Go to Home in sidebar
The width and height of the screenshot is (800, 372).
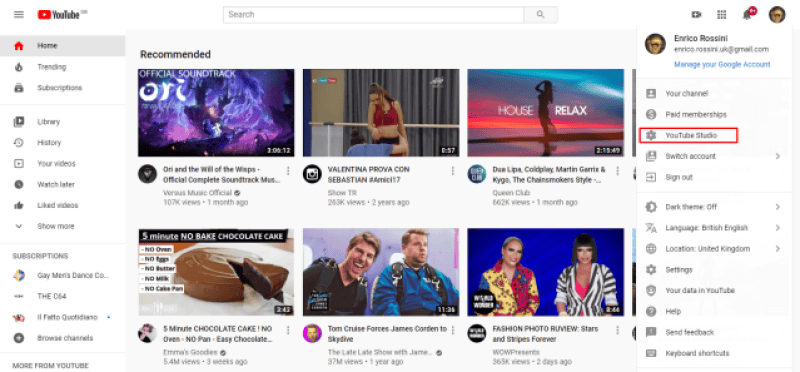[x=63, y=46]
